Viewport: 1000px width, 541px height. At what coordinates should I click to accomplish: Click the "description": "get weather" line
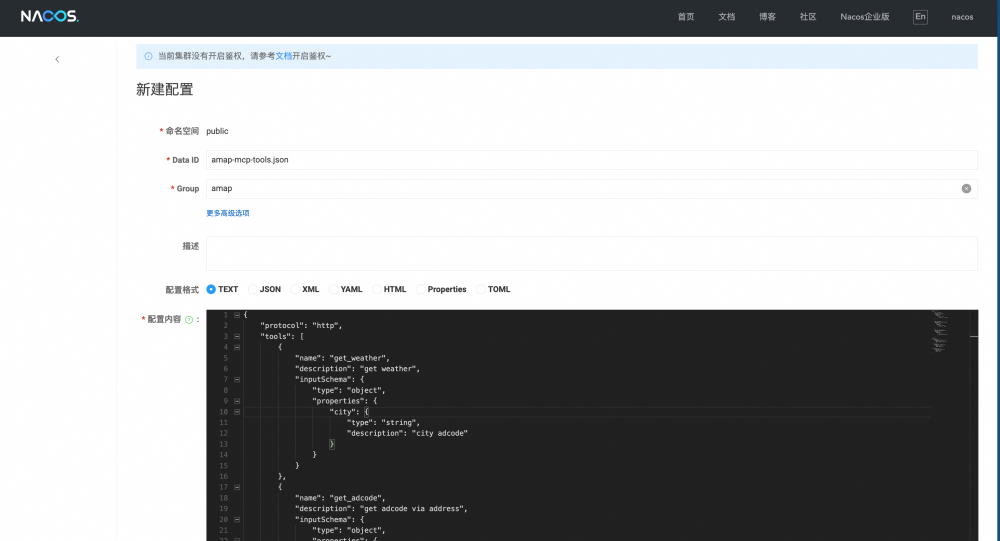357,369
